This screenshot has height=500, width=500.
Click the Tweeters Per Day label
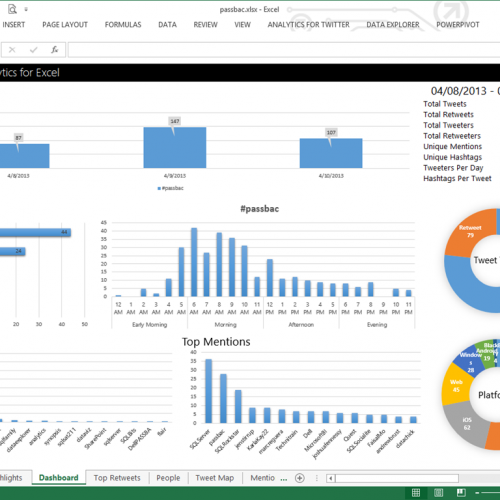point(453,168)
